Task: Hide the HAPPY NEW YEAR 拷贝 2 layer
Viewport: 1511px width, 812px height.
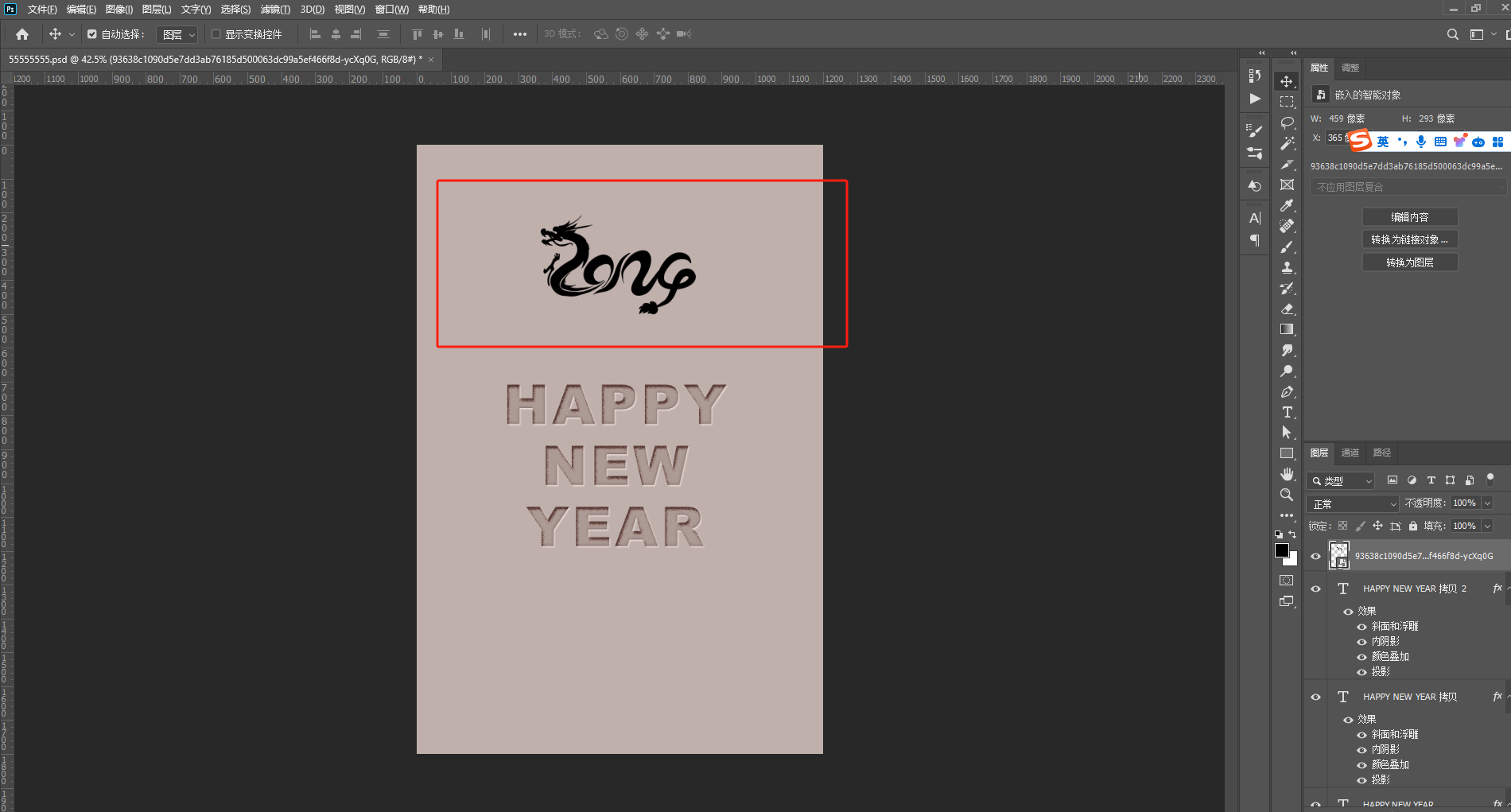Action: click(1315, 589)
